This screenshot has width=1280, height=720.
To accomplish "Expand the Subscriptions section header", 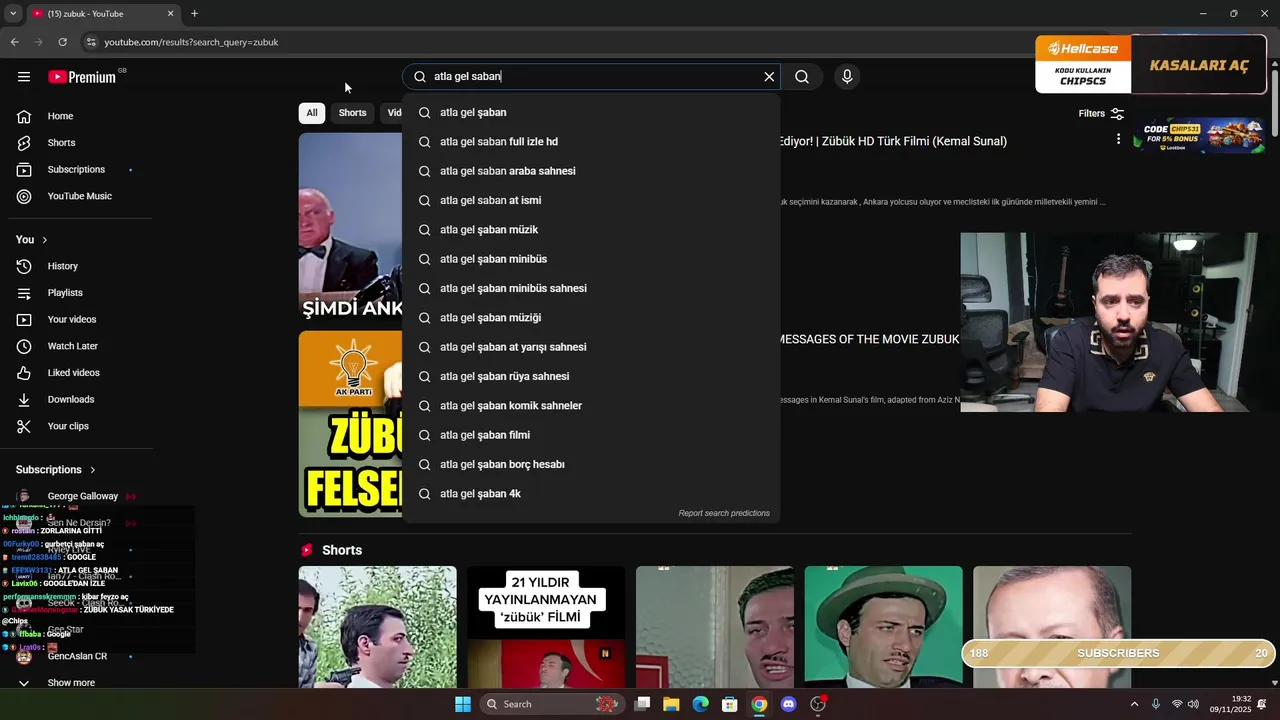I will pyautogui.click(x=56, y=470).
